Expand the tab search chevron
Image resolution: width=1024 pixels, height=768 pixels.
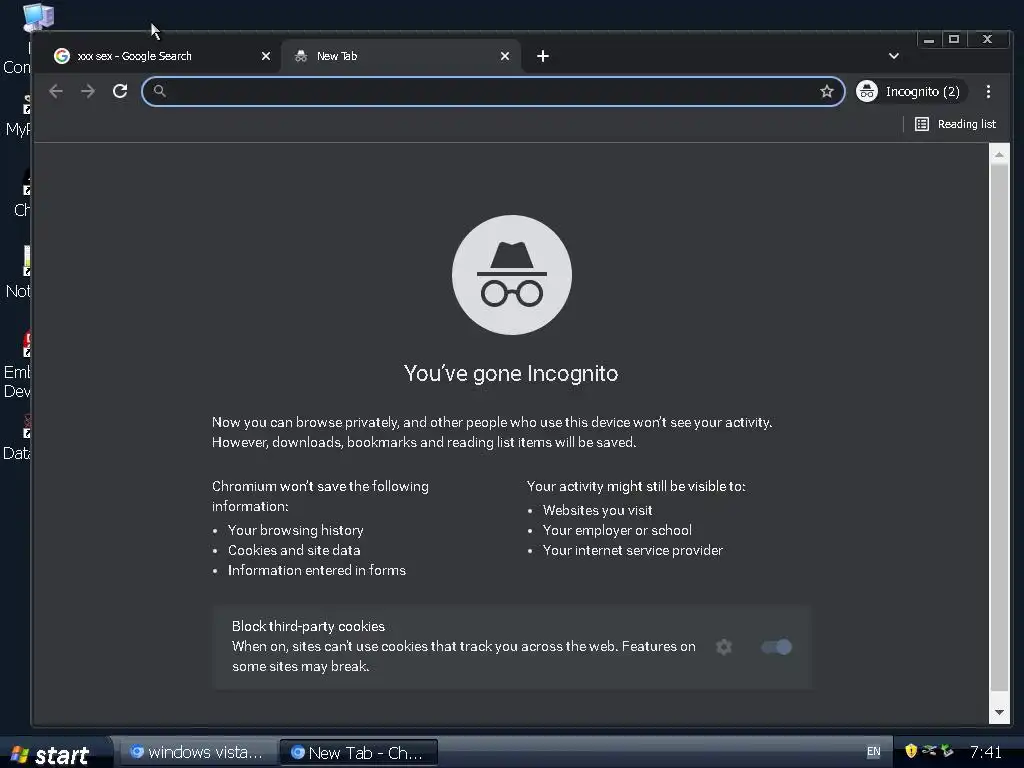894,56
